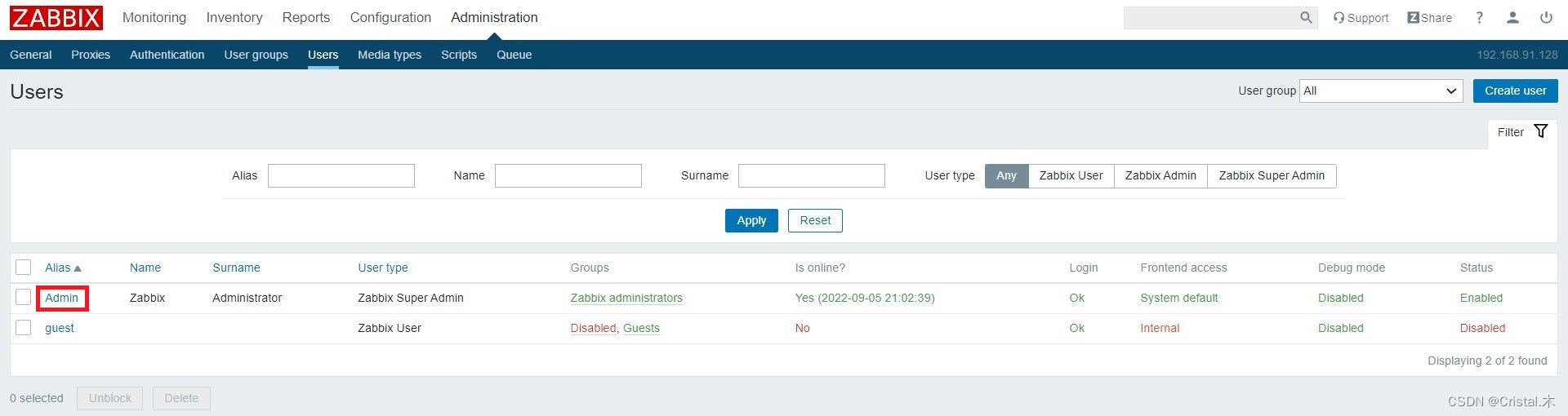Sort by Alias column header

pyautogui.click(x=63, y=268)
